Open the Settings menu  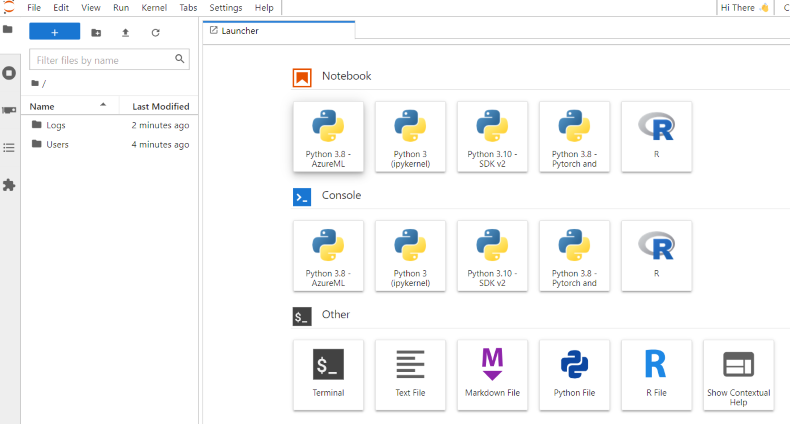click(x=225, y=8)
